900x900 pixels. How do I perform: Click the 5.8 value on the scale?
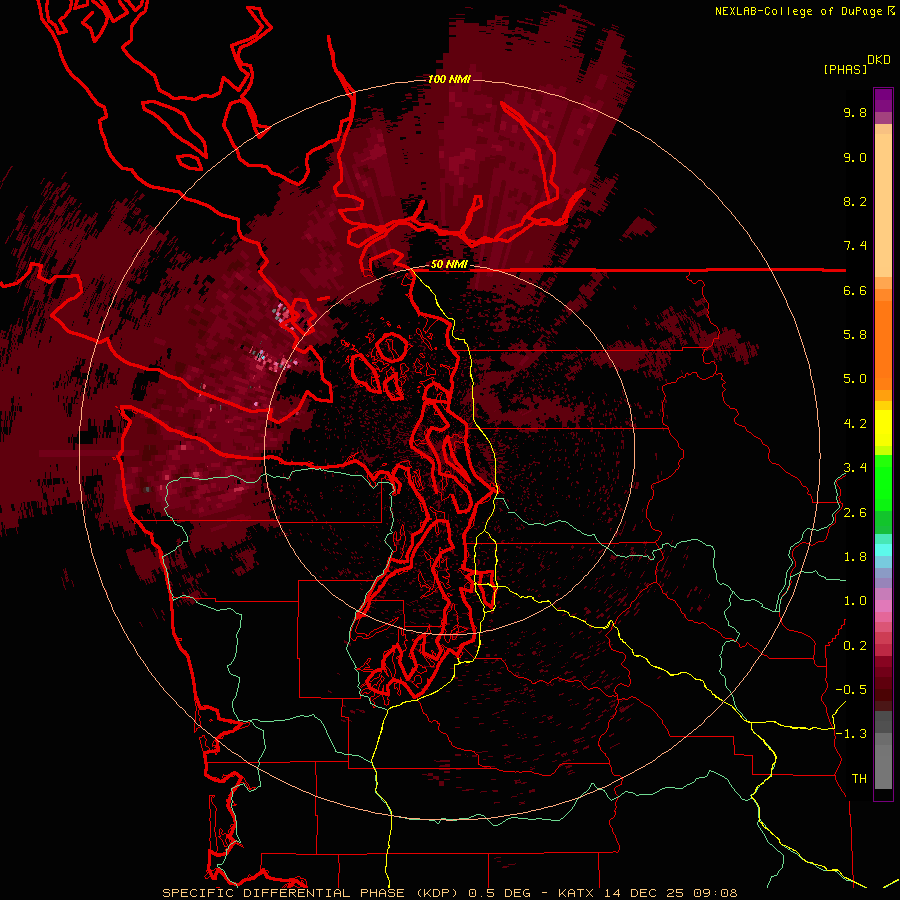tap(855, 335)
